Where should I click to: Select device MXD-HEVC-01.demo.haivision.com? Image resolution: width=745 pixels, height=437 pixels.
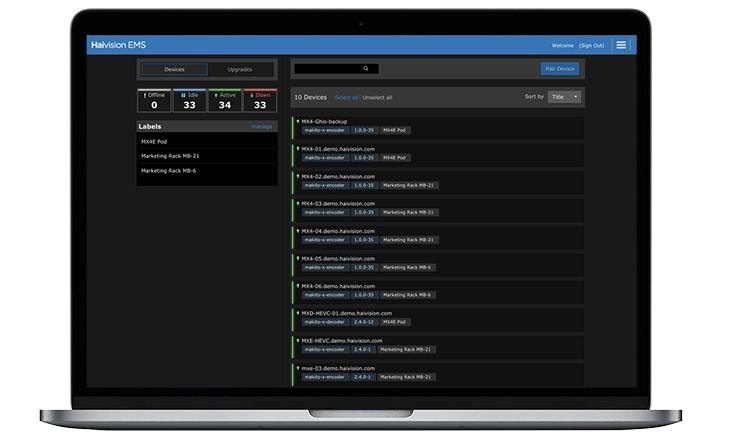coord(438,320)
